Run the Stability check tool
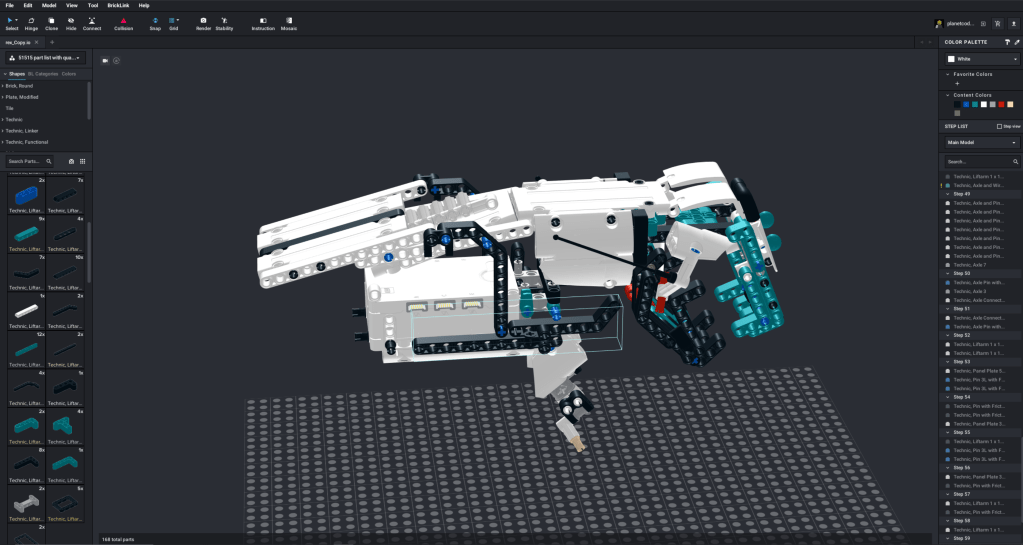The image size is (1023, 545). point(224,23)
